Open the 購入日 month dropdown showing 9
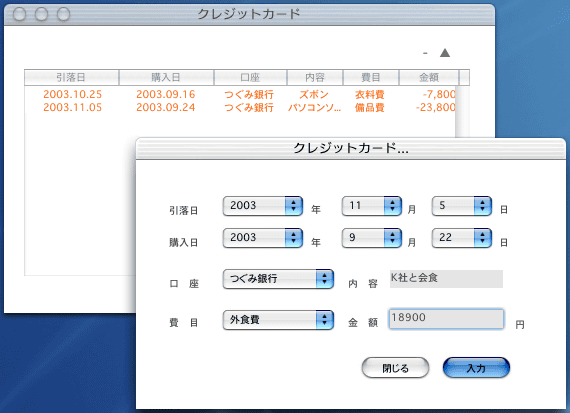Viewport: 570px width, 413px height. point(372,238)
